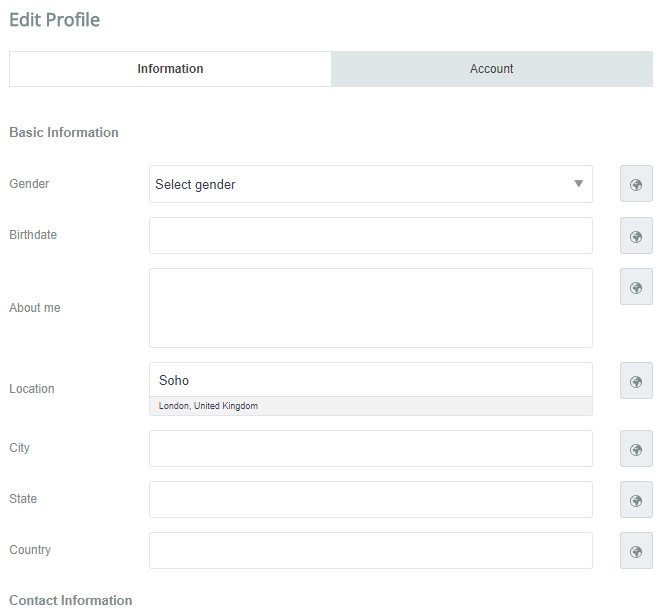Click the Gender field label

(29, 184)
